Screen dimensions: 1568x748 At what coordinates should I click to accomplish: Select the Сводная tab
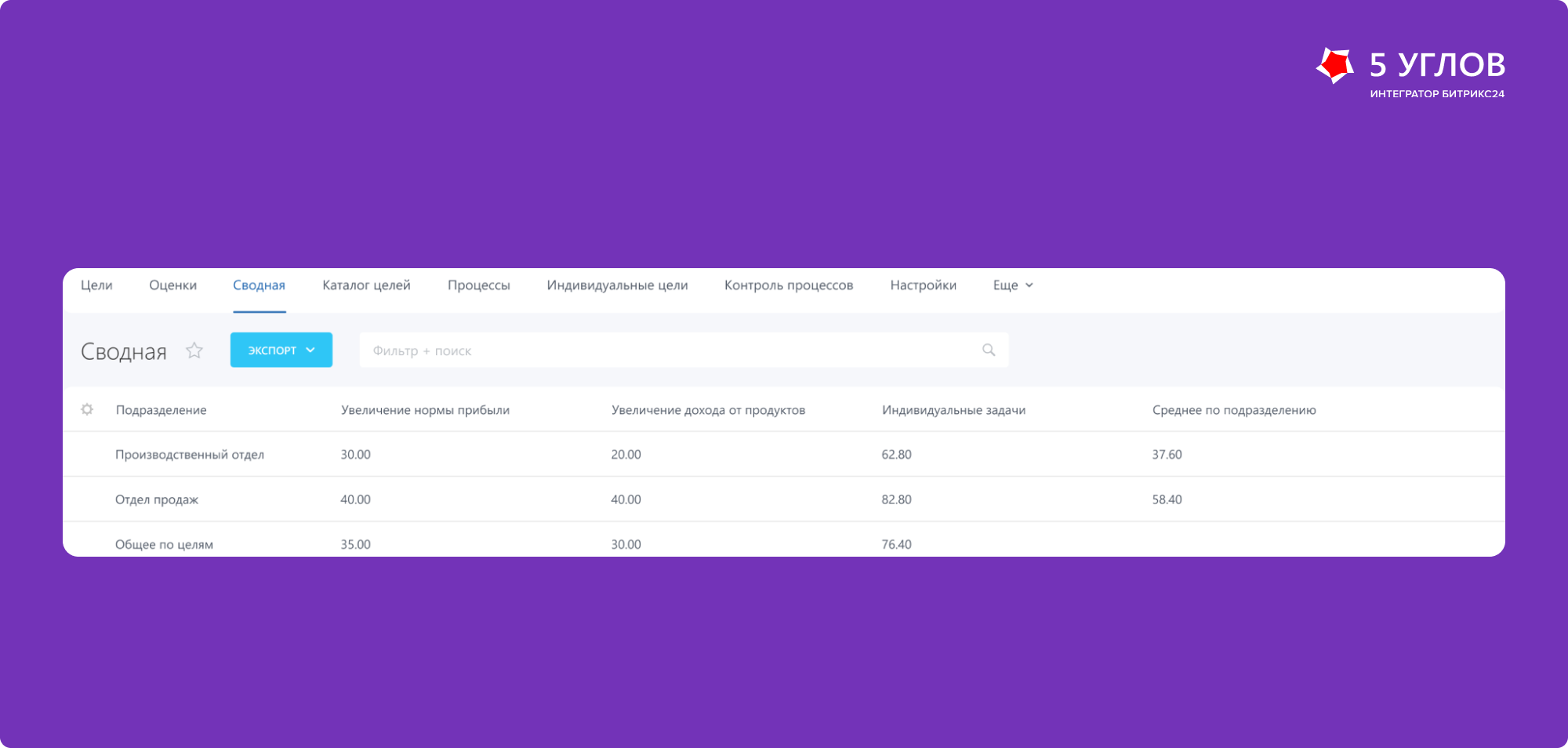pos(259,285)
